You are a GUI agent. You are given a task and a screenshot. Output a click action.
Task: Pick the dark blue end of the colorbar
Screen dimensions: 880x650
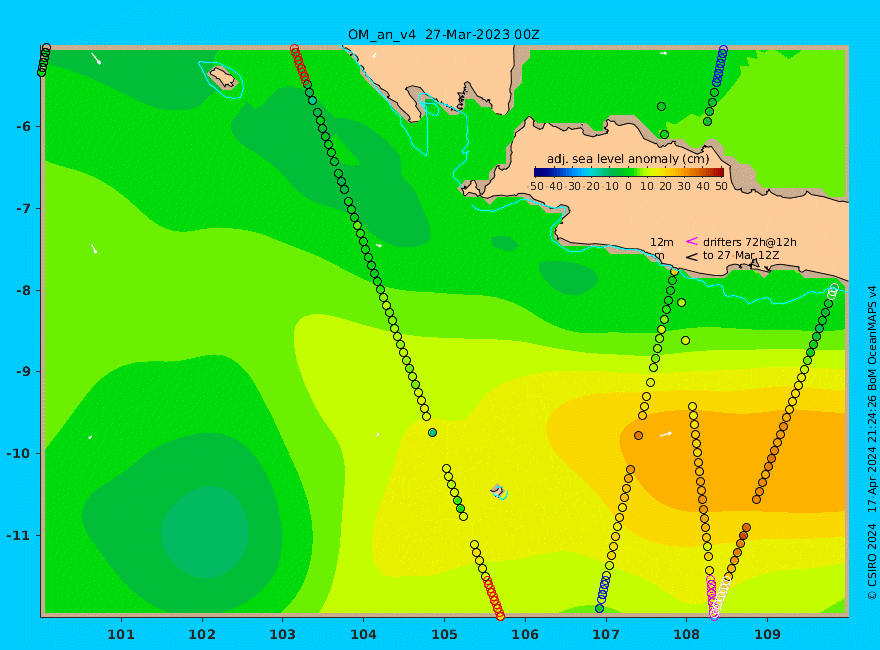pos(539,172)
